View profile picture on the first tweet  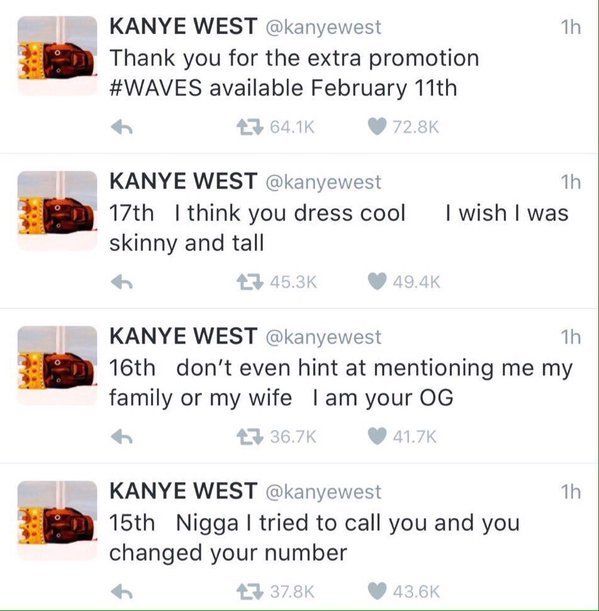click(x=57, y=55)
